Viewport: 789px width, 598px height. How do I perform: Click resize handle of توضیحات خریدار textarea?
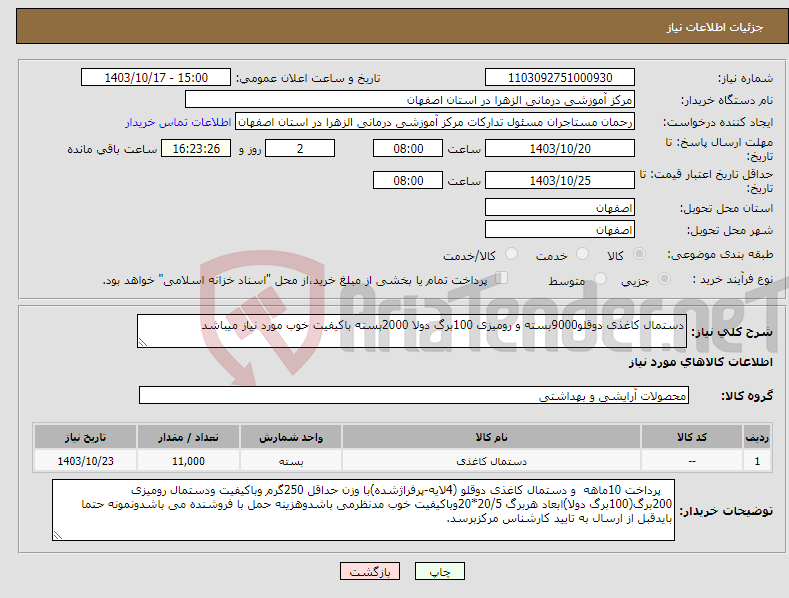pyautogui.click(x=57, y=535)
